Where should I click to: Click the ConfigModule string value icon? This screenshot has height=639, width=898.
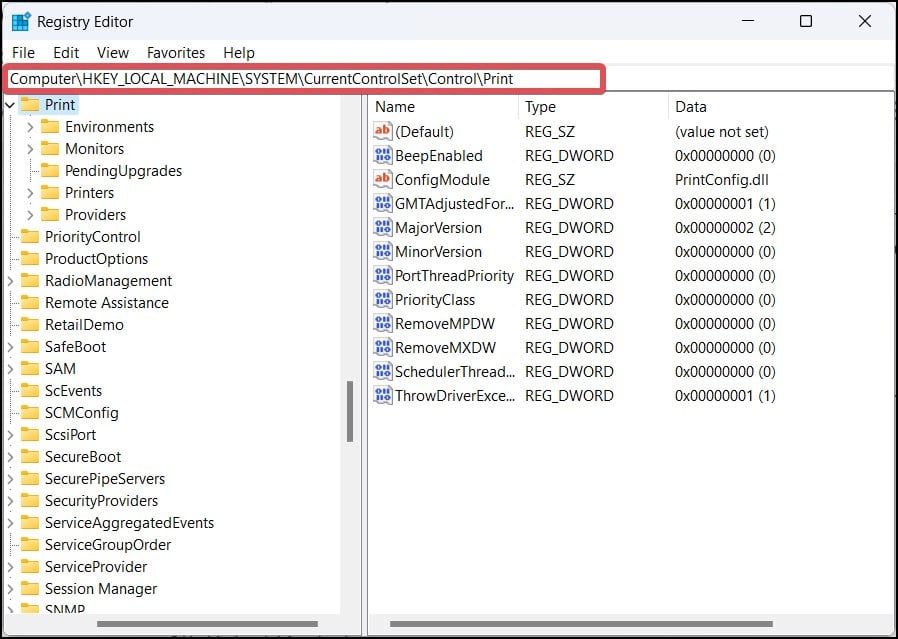coord(383,179)
